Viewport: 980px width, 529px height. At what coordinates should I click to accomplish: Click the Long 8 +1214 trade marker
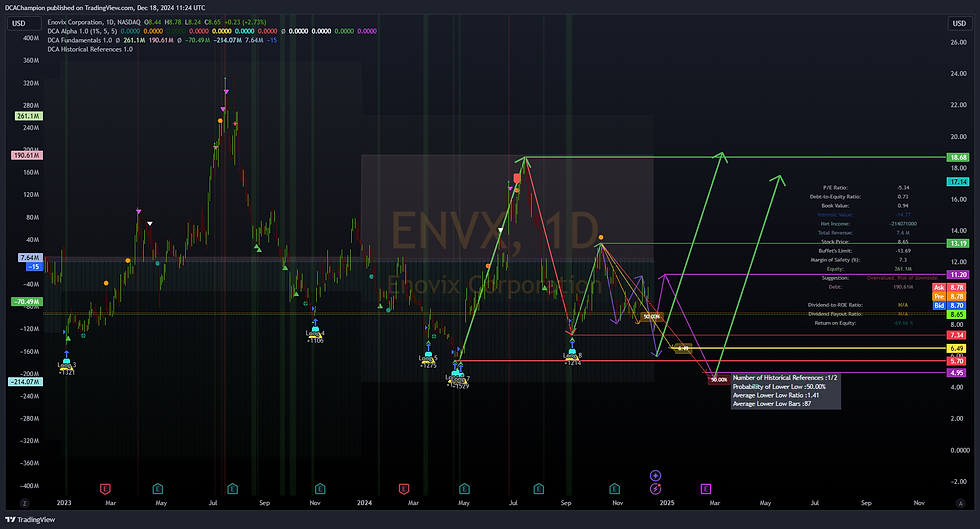tap(572, 355)
